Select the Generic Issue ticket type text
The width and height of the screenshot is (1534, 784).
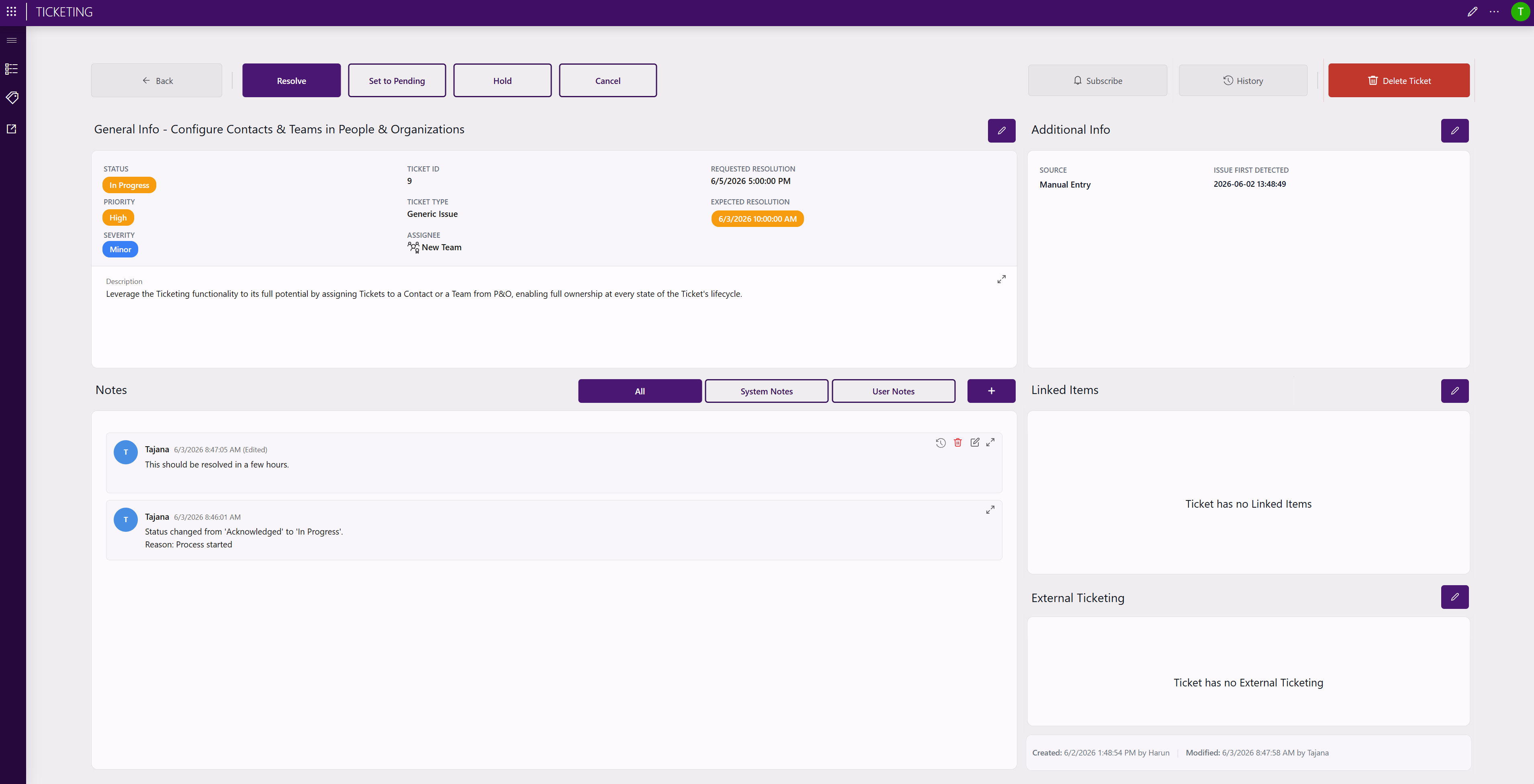(x=432, y=214)
